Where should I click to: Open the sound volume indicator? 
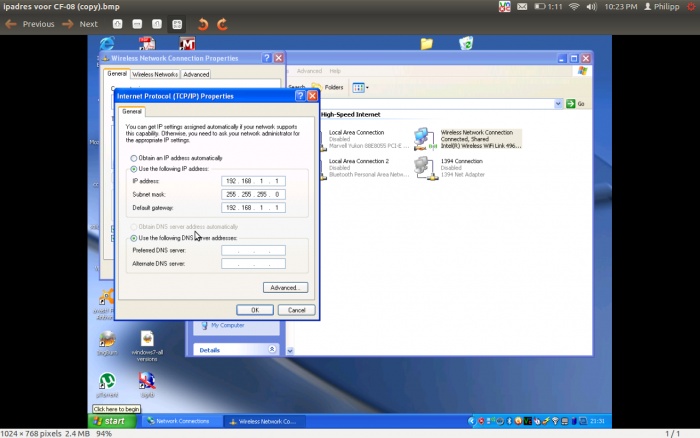(x=592, y=7)
